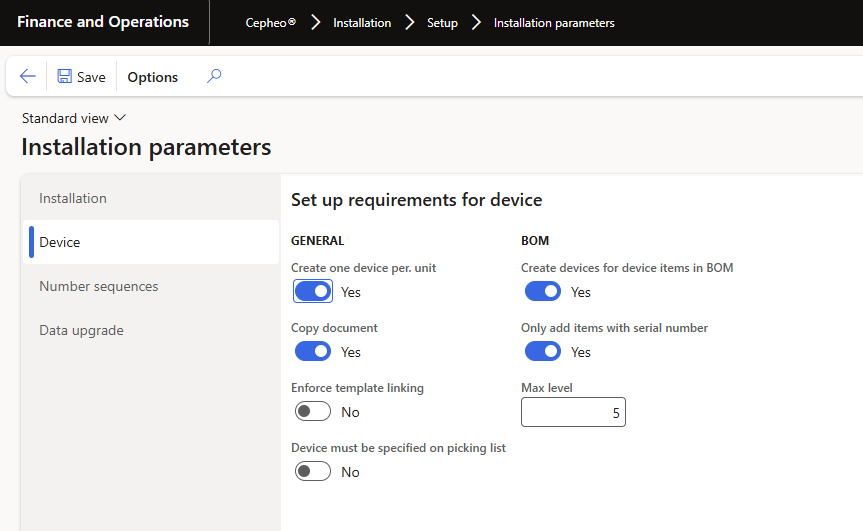This screenshot has height=531, width=863.
Task: Click chevron after Installation breadcrumb
Action: (410, 23)
